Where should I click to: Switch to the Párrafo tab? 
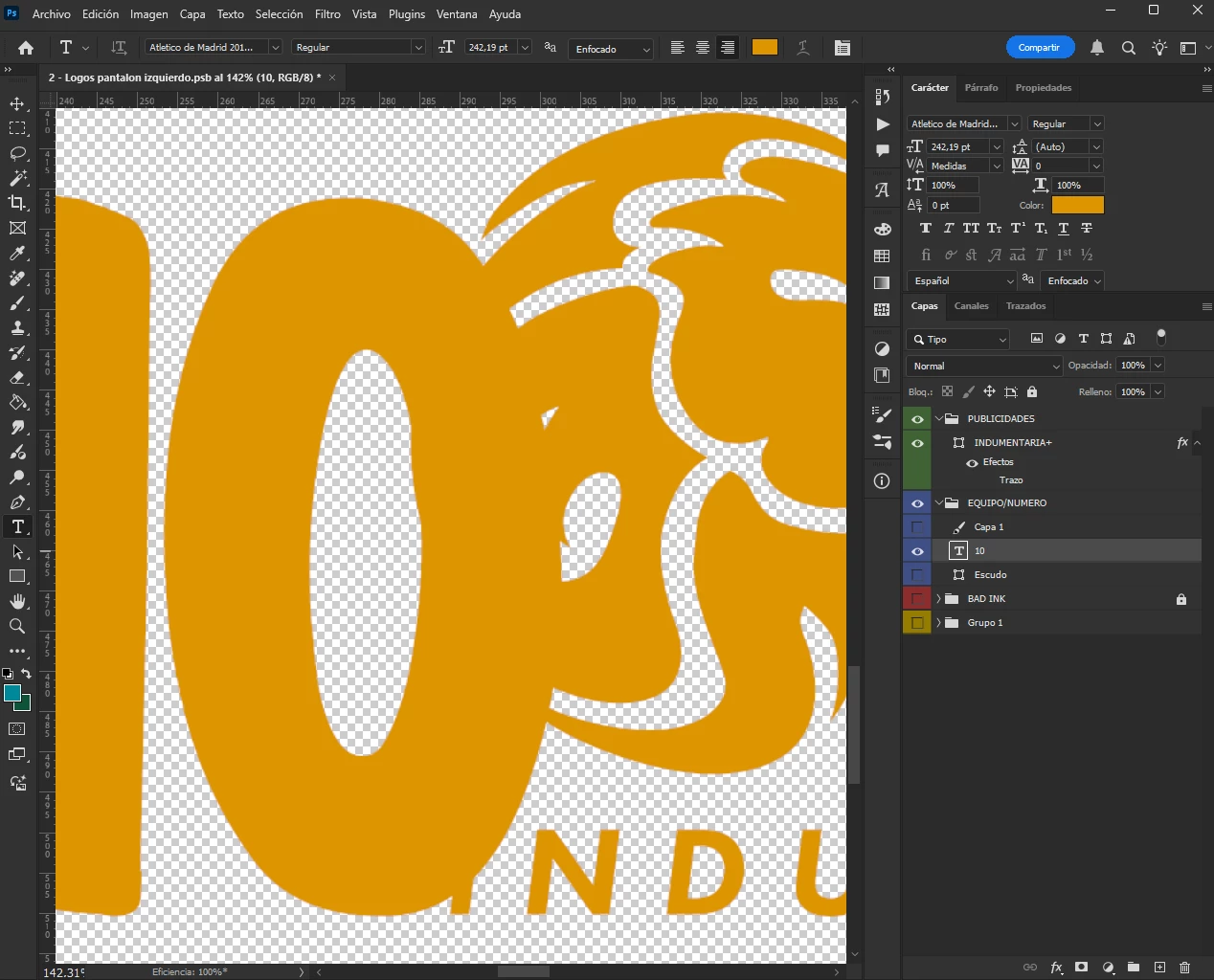coord(981,88)
